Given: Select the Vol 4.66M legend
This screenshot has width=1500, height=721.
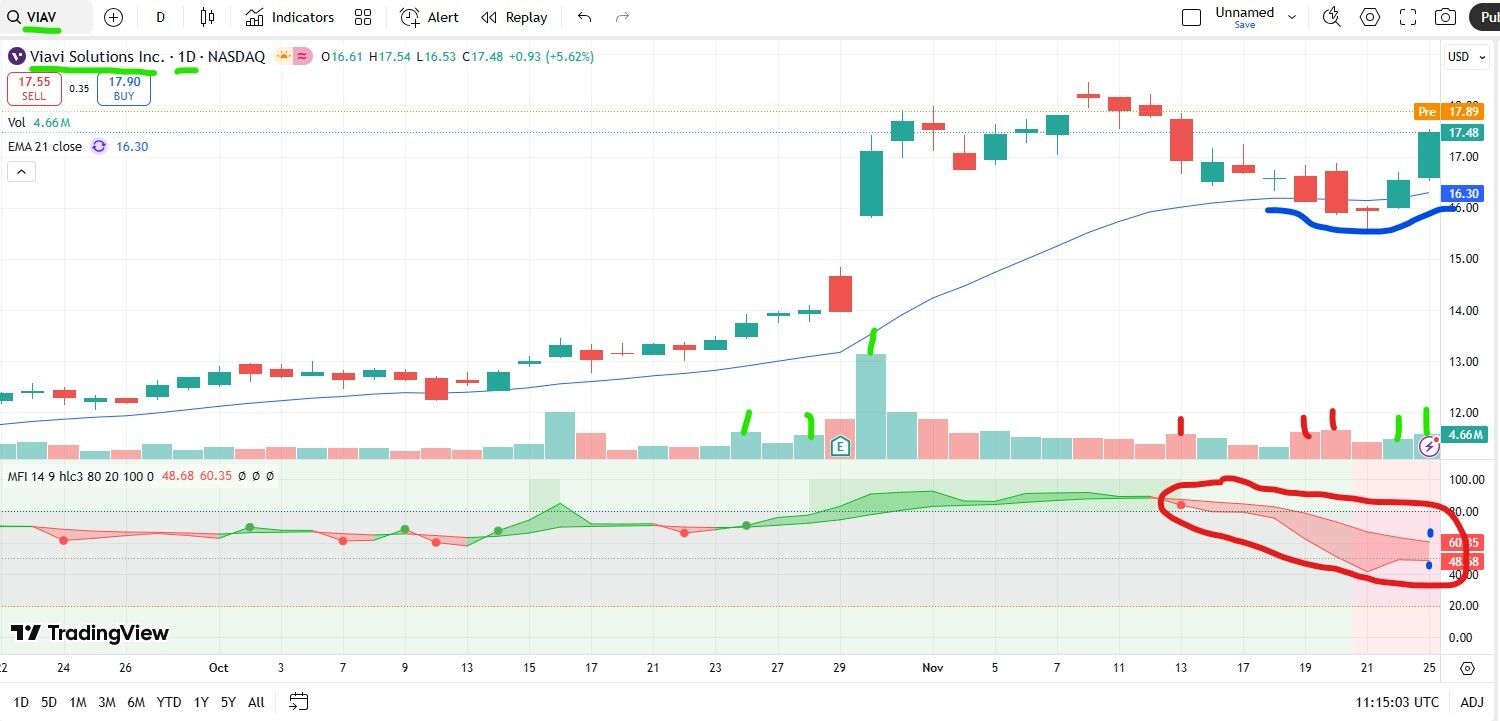Looking at the screenshot, I should click(39, 123).
